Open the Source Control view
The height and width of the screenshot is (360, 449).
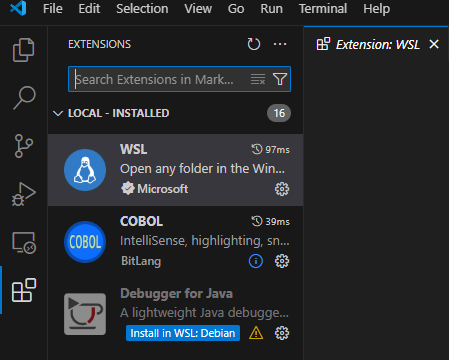click(x=24, y=146)
